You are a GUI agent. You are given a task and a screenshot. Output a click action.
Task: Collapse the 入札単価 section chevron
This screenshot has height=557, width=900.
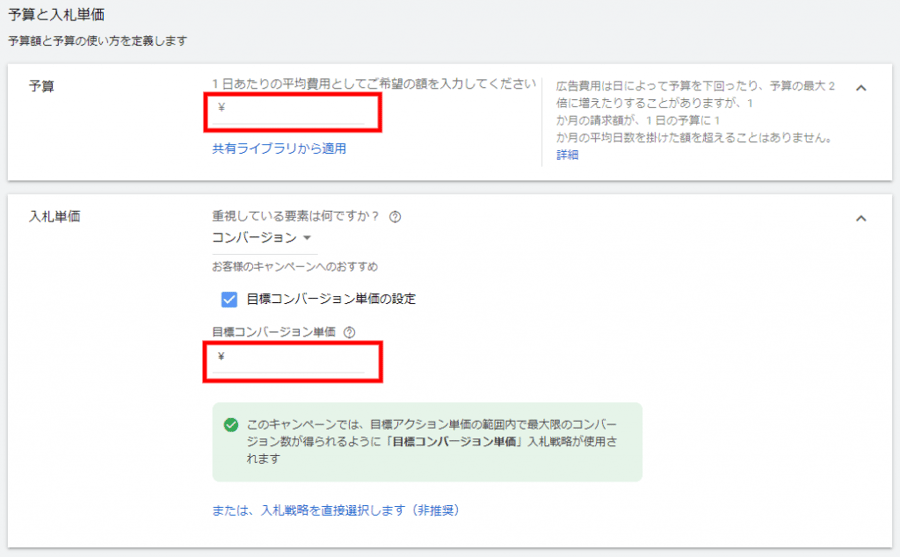(x=861, y=218)
